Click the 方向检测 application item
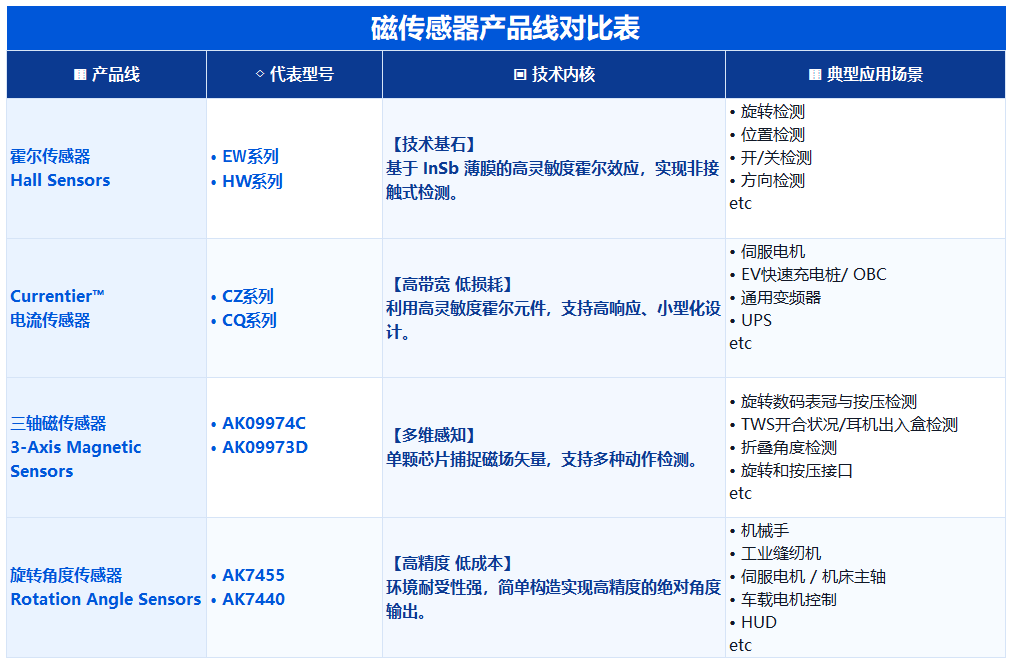1013x664 pixels. 773,181
